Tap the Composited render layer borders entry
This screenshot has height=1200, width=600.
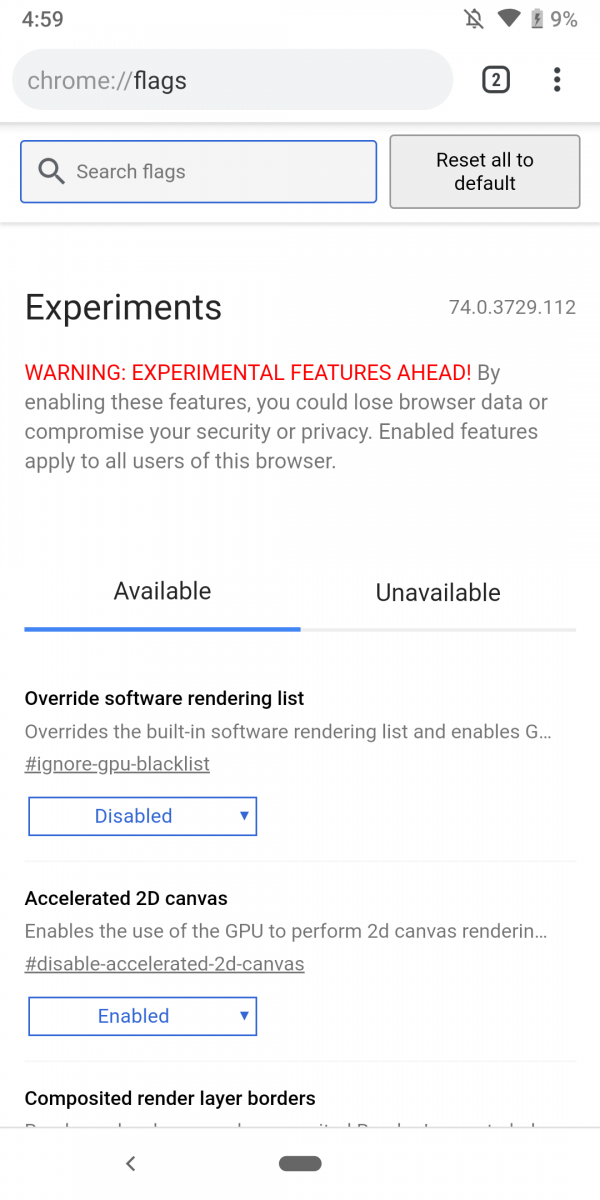[x=170, y=1098]
